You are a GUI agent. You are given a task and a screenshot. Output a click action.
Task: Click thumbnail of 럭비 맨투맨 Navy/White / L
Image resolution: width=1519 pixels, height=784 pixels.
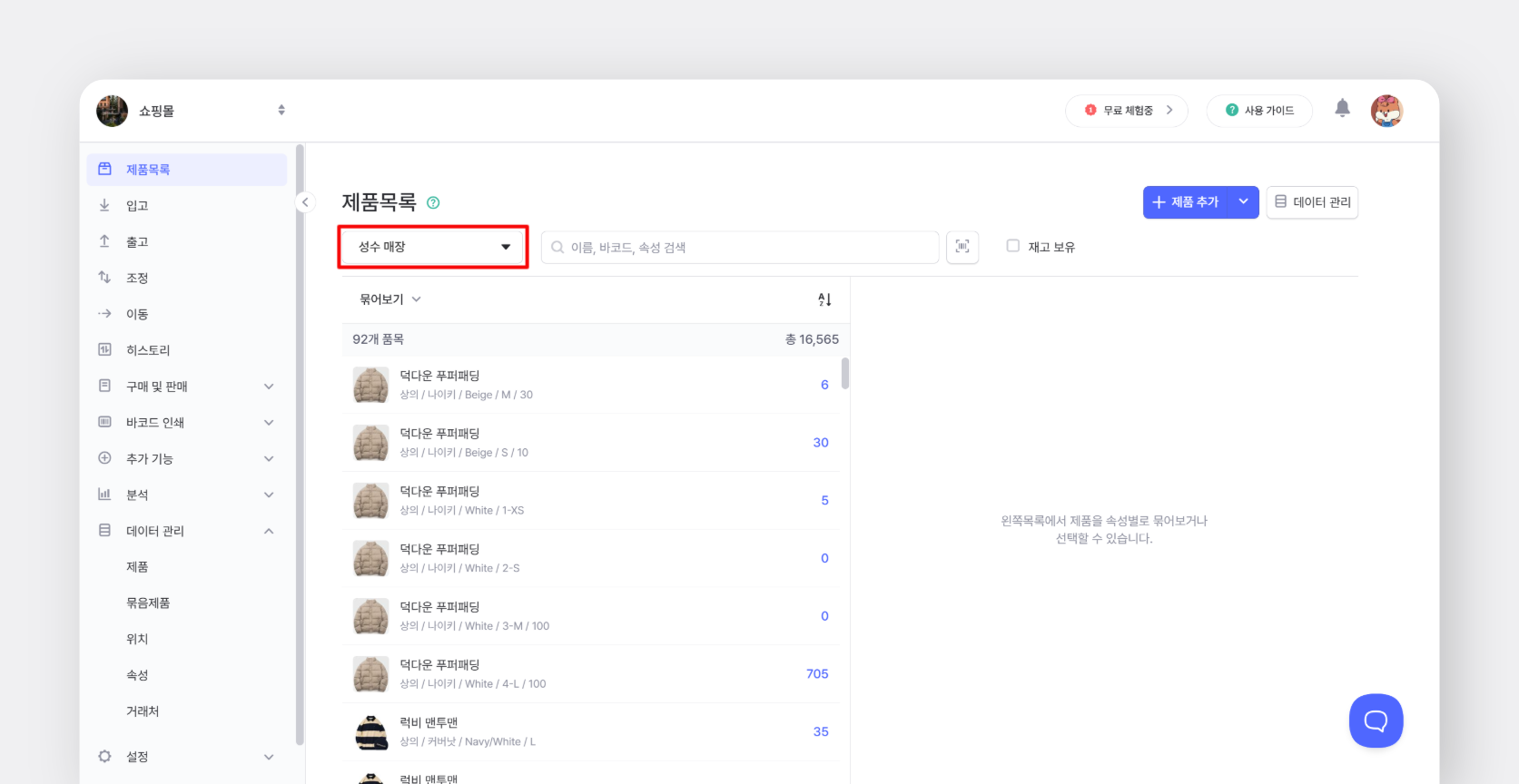pos(370,732)
